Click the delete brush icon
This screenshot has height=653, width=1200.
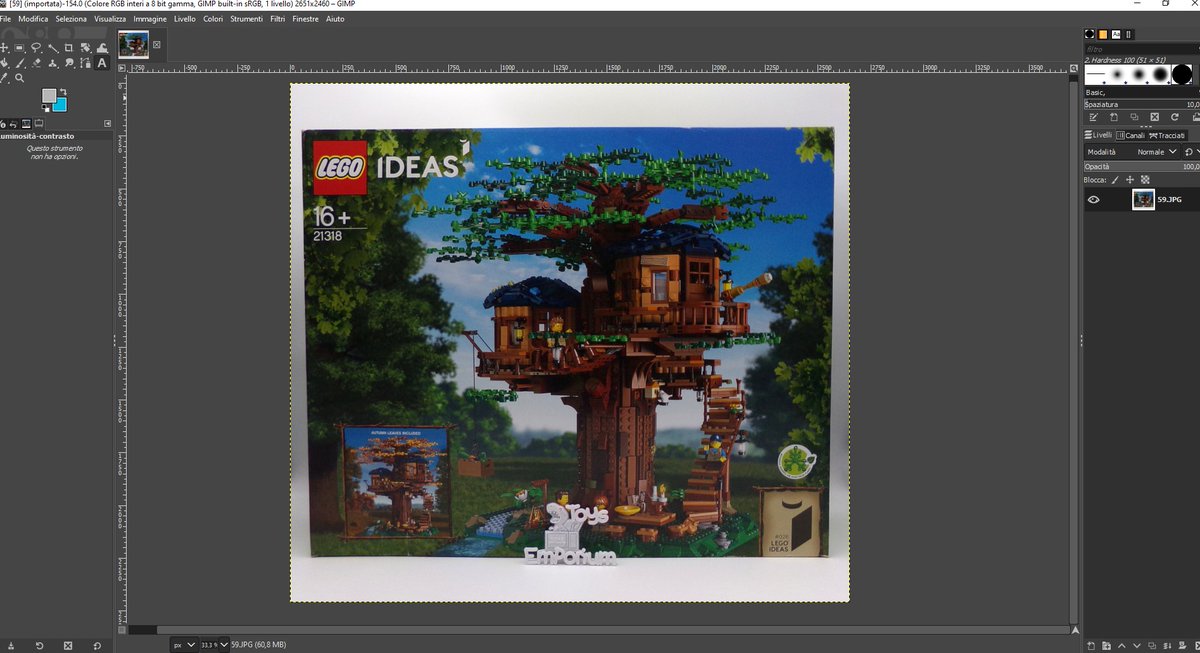1154,117
